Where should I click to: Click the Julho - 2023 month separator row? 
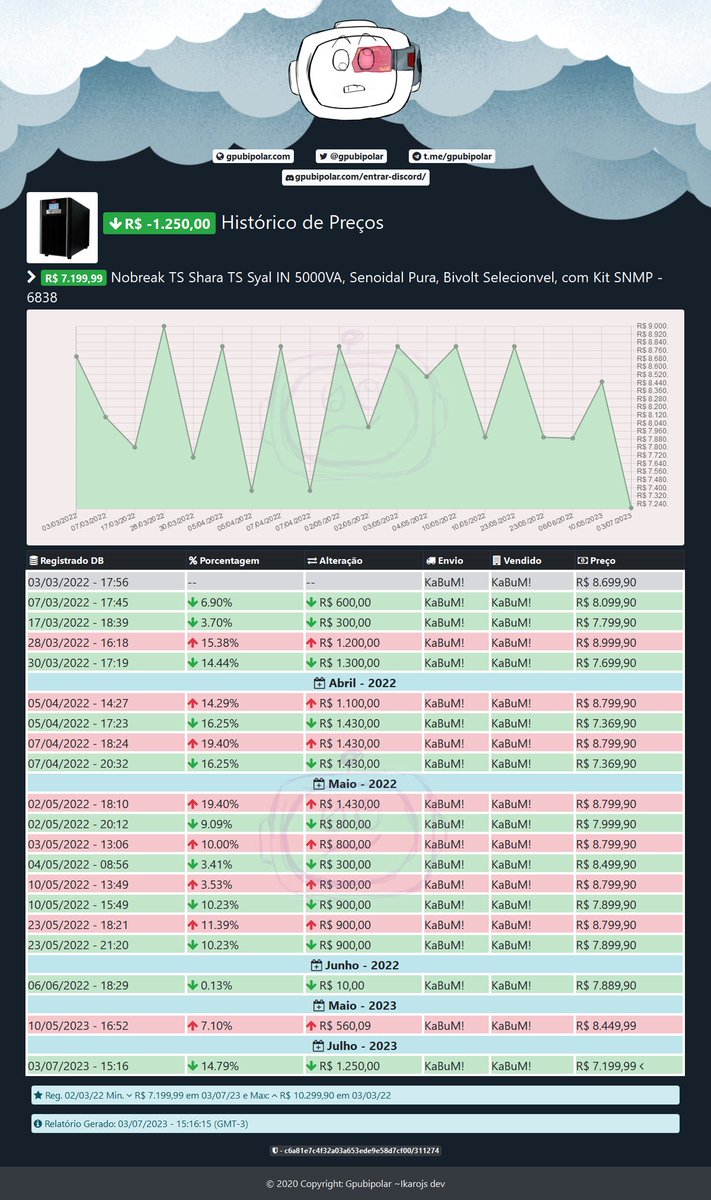click(355, 1045)
